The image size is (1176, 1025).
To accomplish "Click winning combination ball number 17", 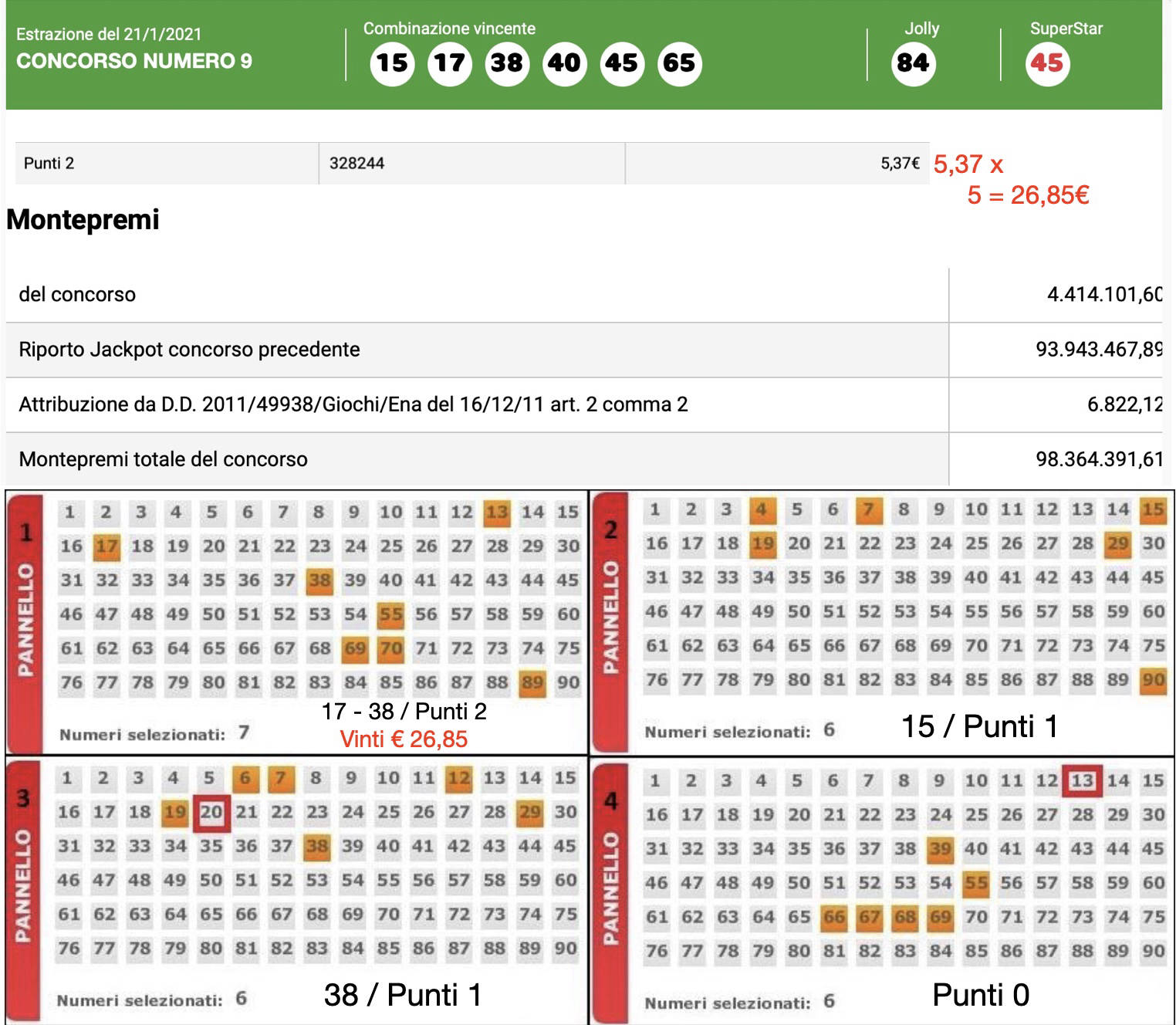I will [x=450, y=63].
